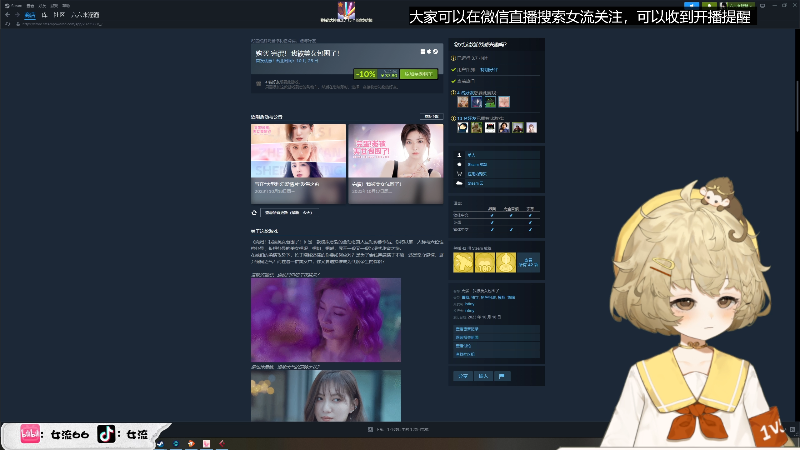800x450 pixels.
Task: Click the store page URL text
Action: tap(62, 23)
